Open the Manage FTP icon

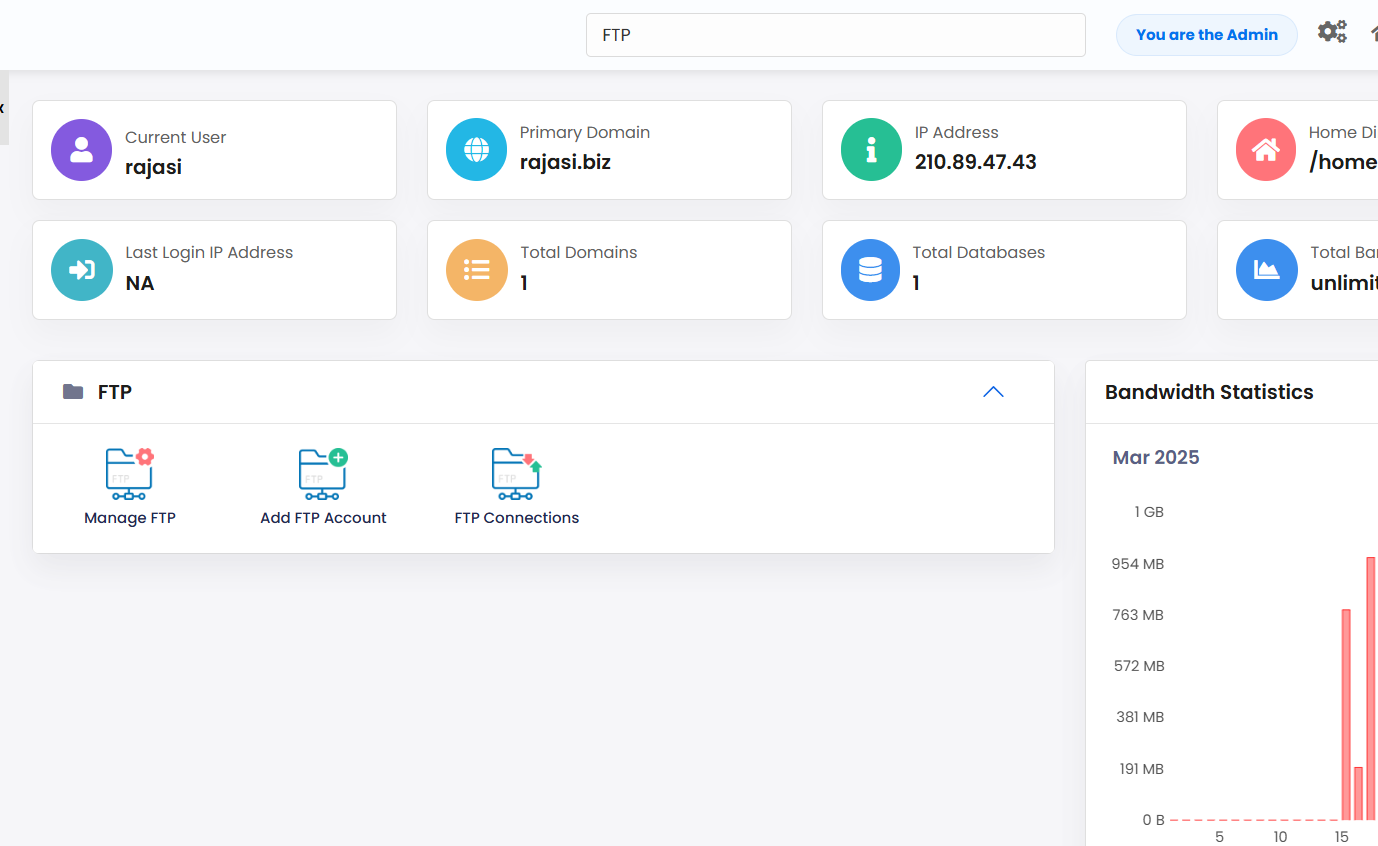[129, 474]
